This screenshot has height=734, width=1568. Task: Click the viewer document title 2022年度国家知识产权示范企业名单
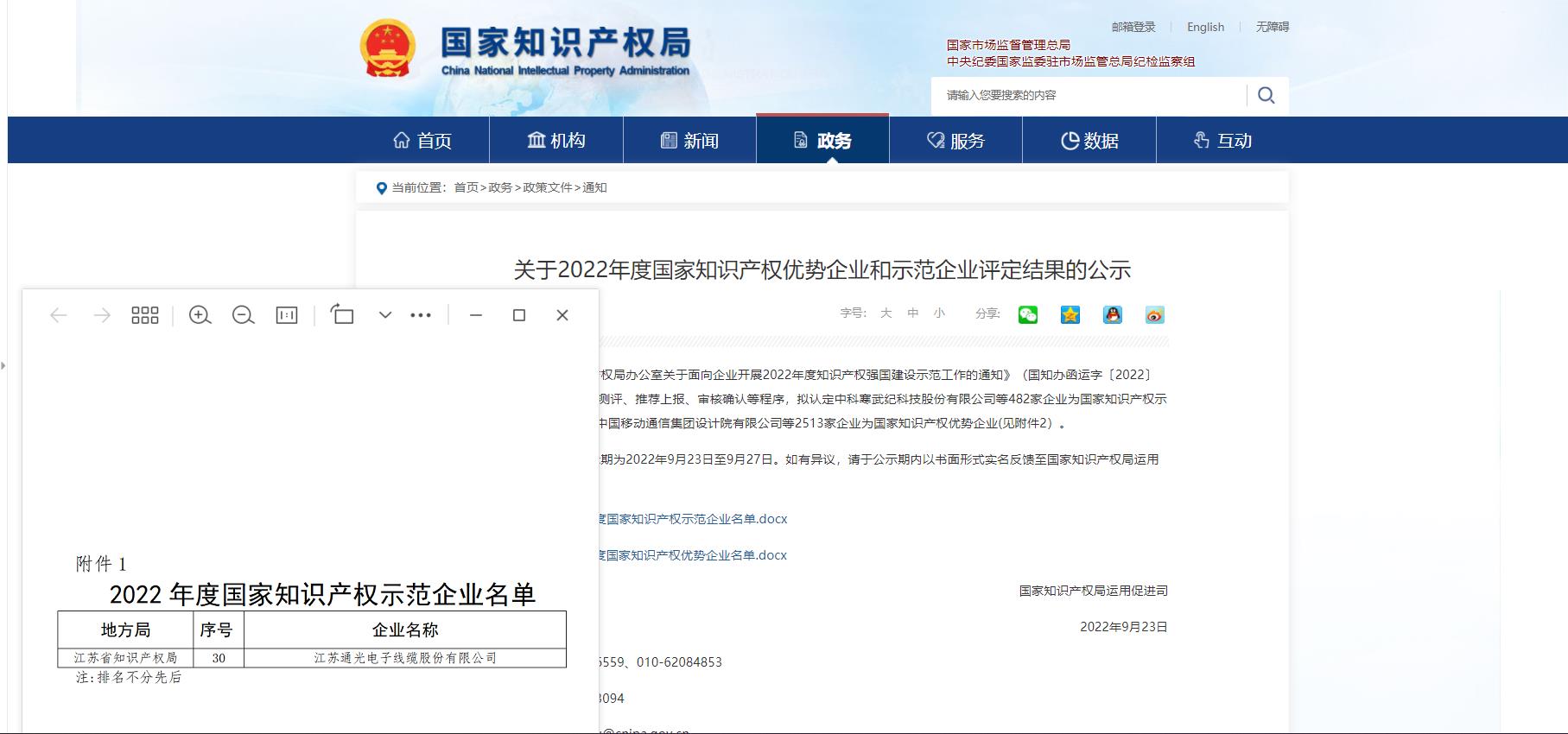(322, 594)
